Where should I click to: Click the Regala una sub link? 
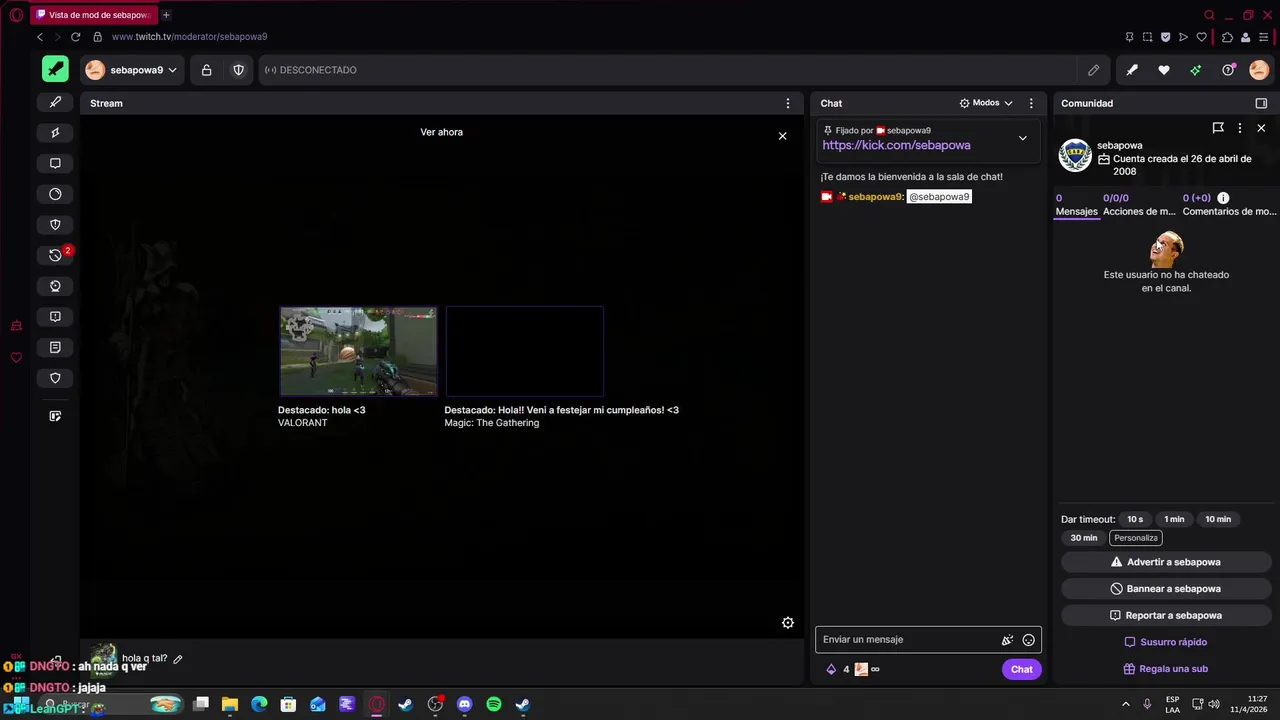(1166, 669)
